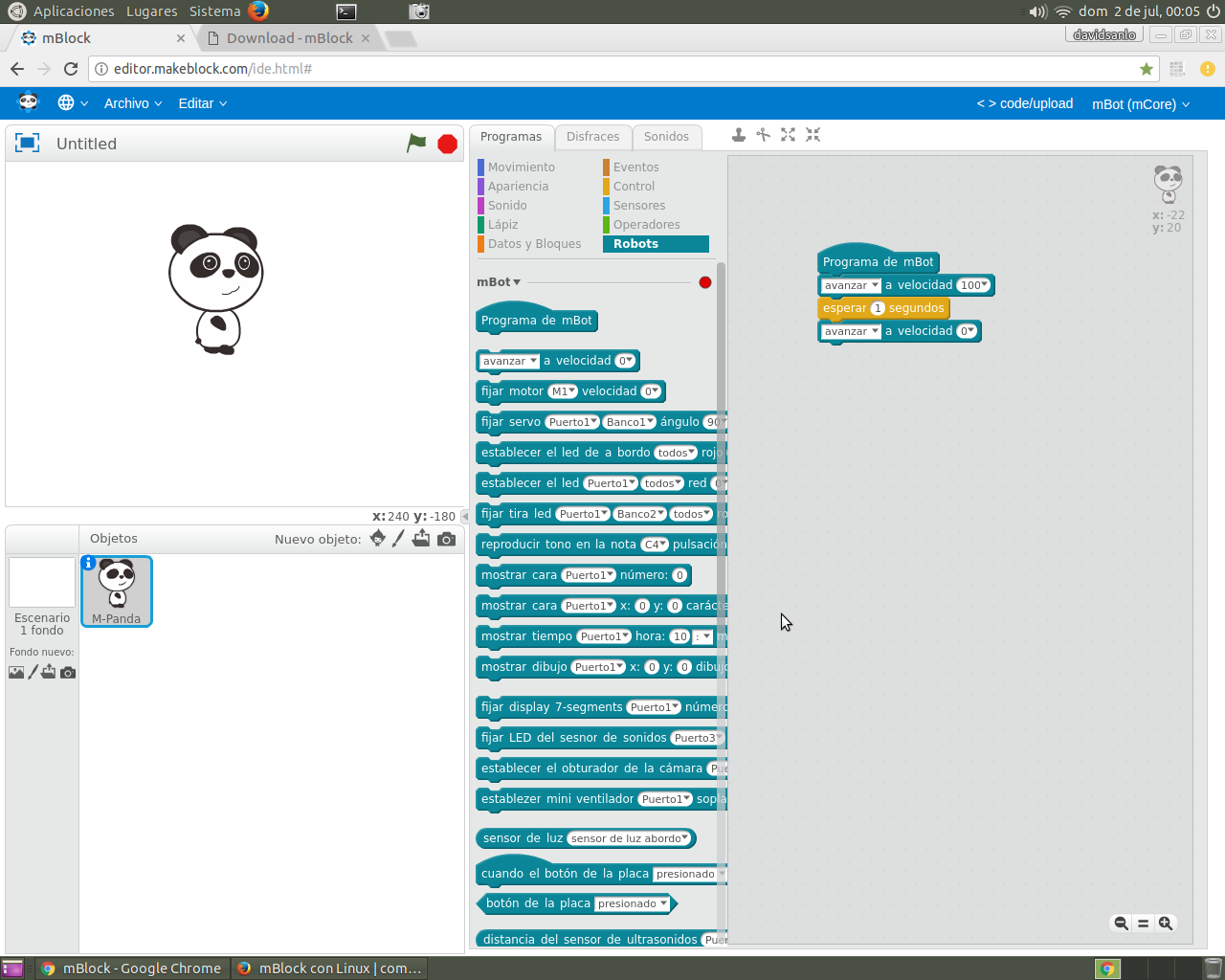The image size is (1225, 980).
Task: Click the esperar seconds value field
Action: pos(878,308)
